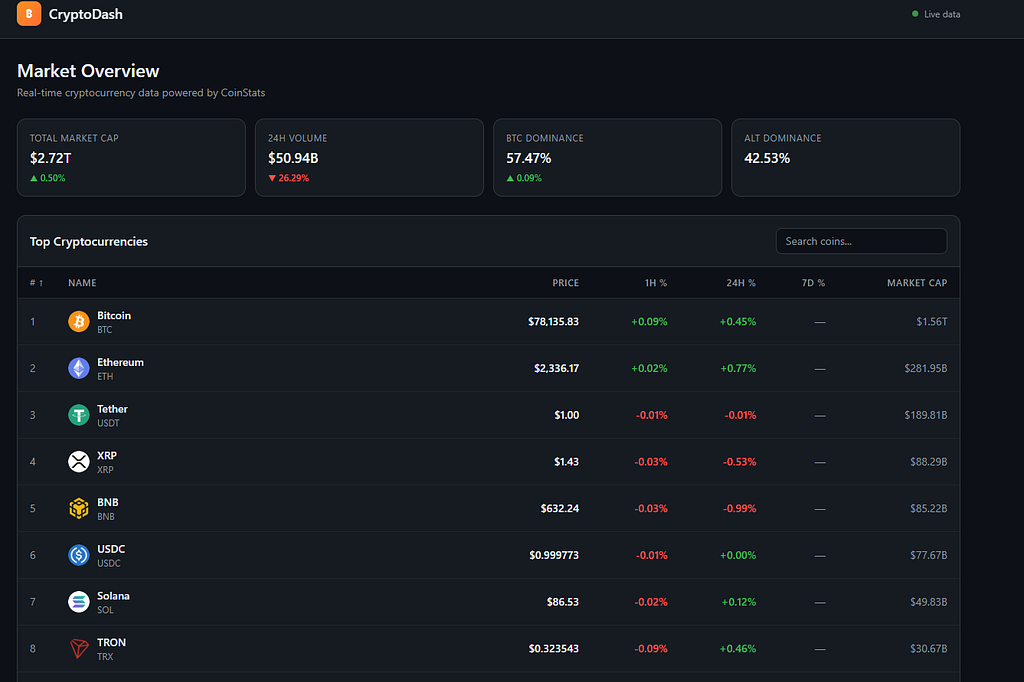1024x682 pixels.
Task: Focus the Search coins input field
Action: point(861,241)
